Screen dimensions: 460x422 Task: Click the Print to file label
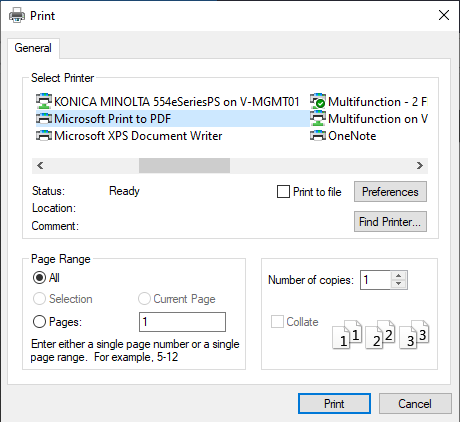click(x=317, y=192)
